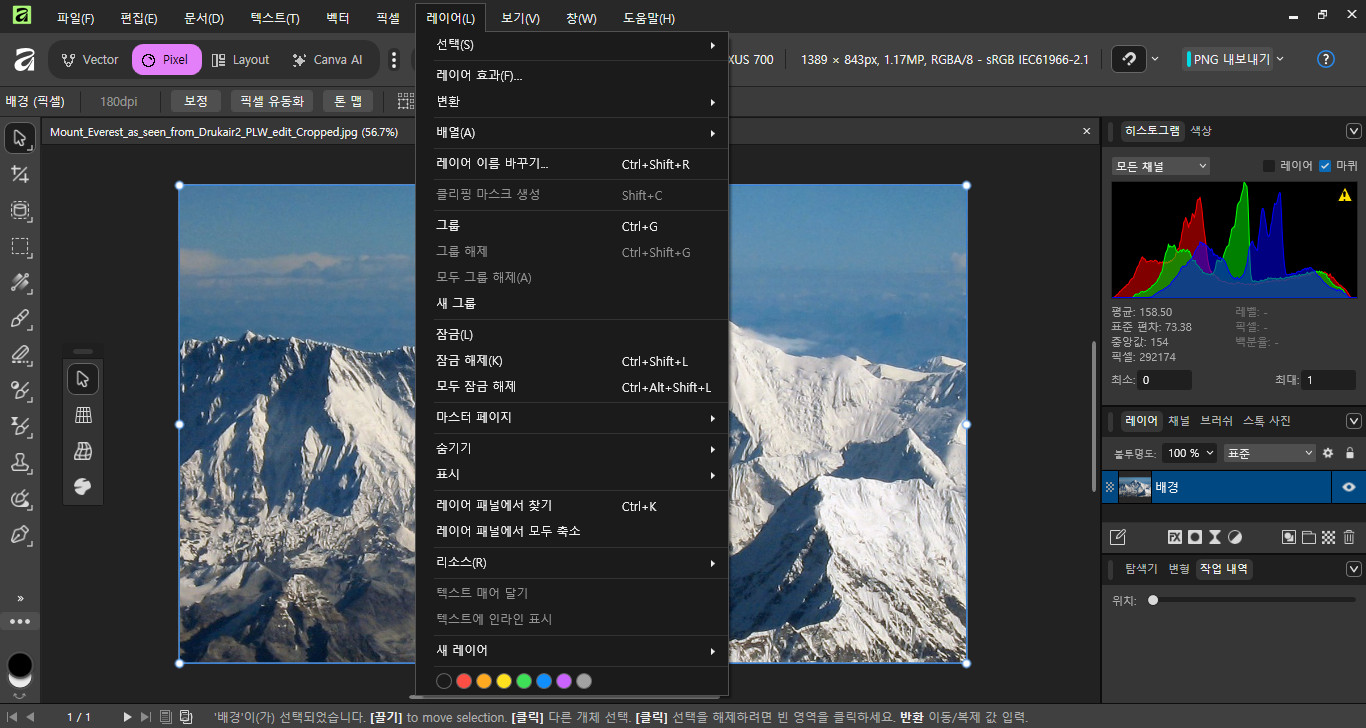Pick the empty no-color tag circle
Viewport: 1366px width, 728px height.
tap(444, 681)
